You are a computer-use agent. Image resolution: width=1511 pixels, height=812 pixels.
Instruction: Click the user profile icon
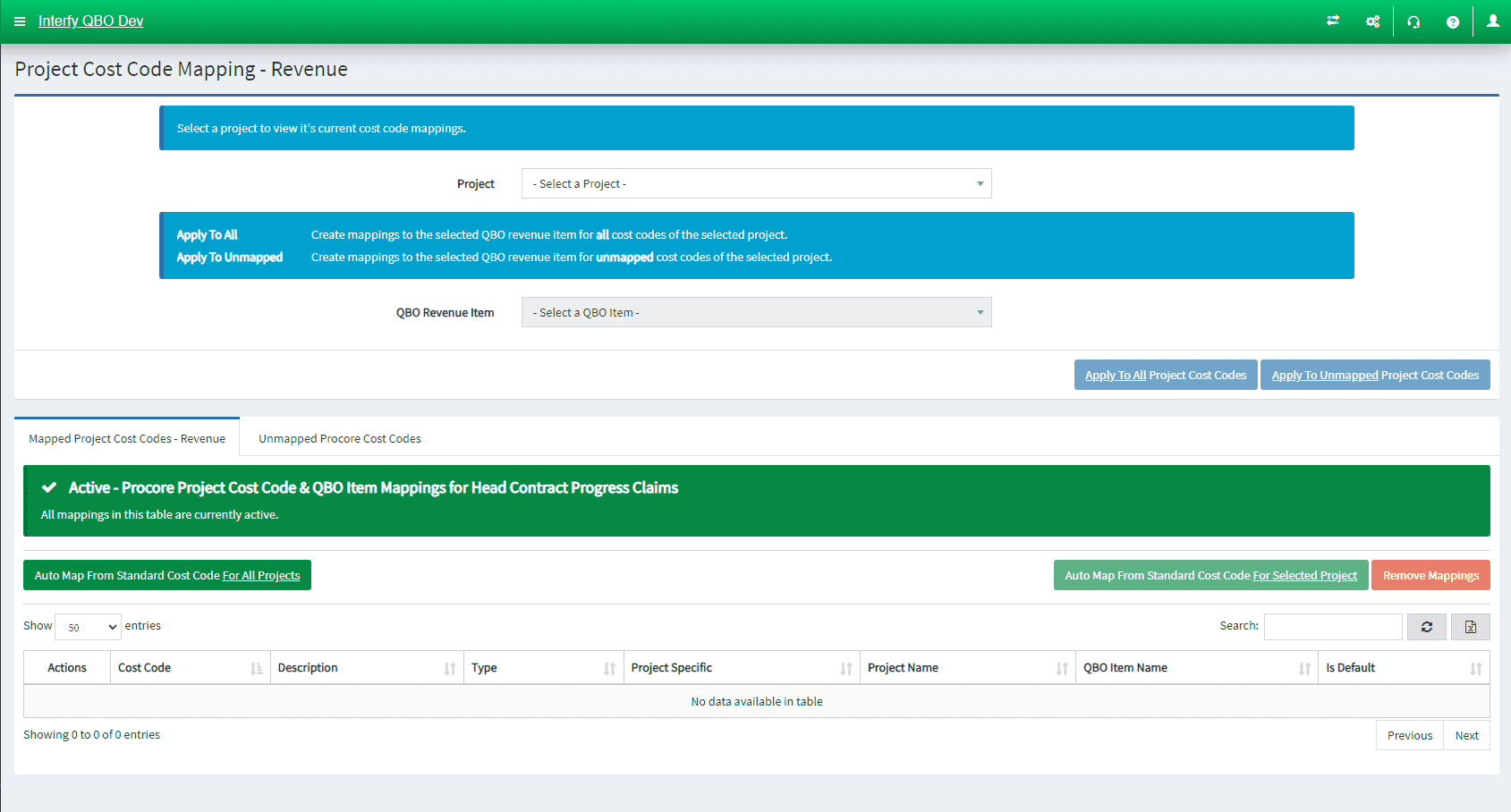(x=1492, y=21)
